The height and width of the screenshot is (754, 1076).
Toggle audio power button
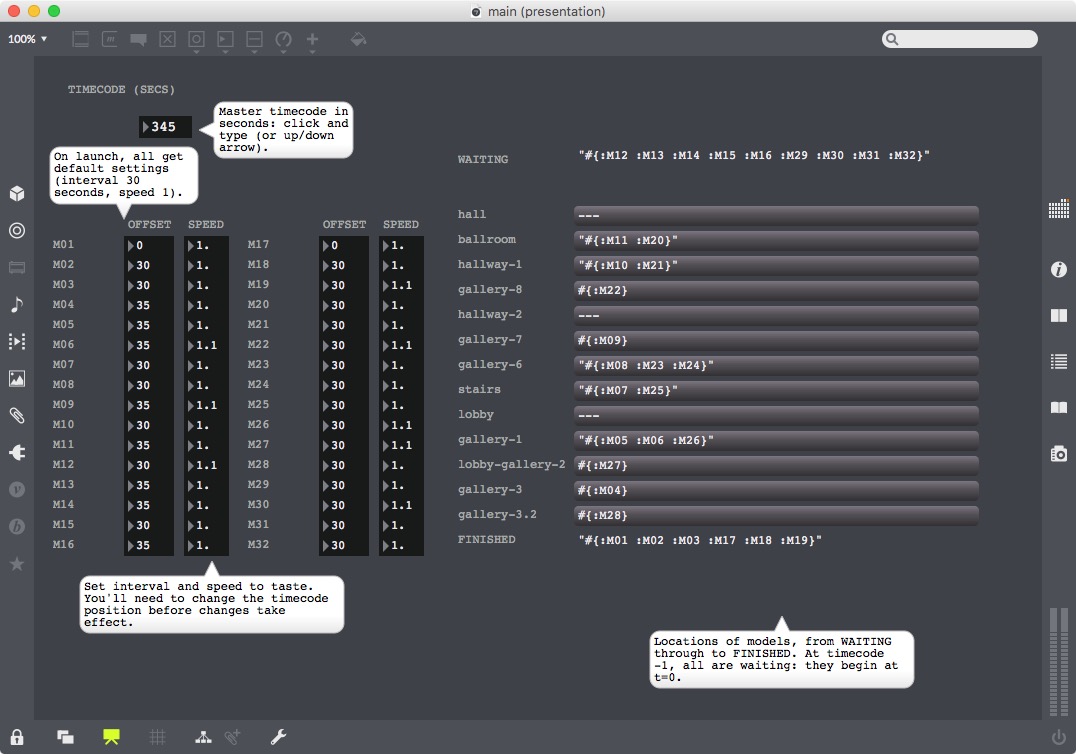(x=1058, y=738)
